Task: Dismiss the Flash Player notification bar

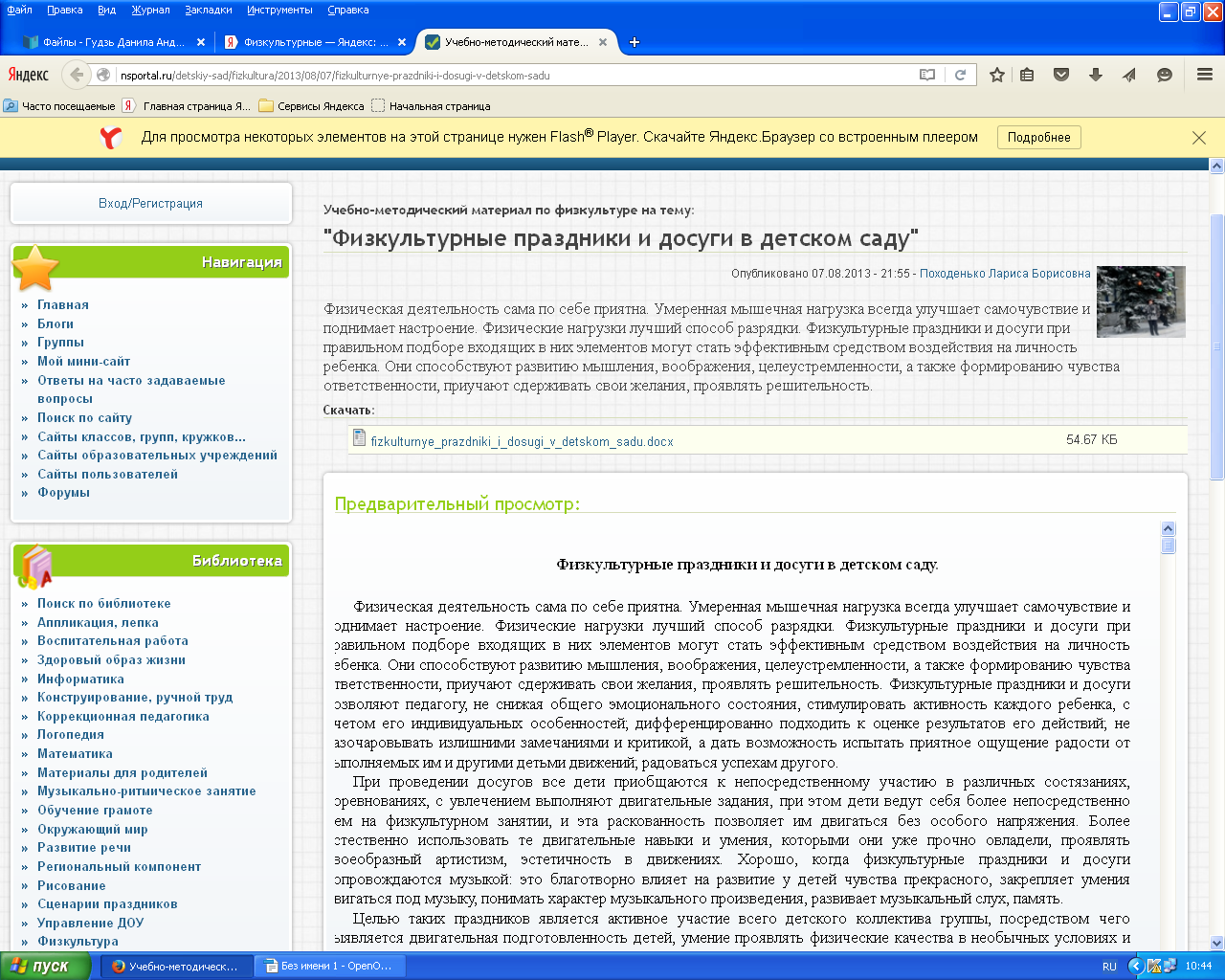Action: 1198,138
